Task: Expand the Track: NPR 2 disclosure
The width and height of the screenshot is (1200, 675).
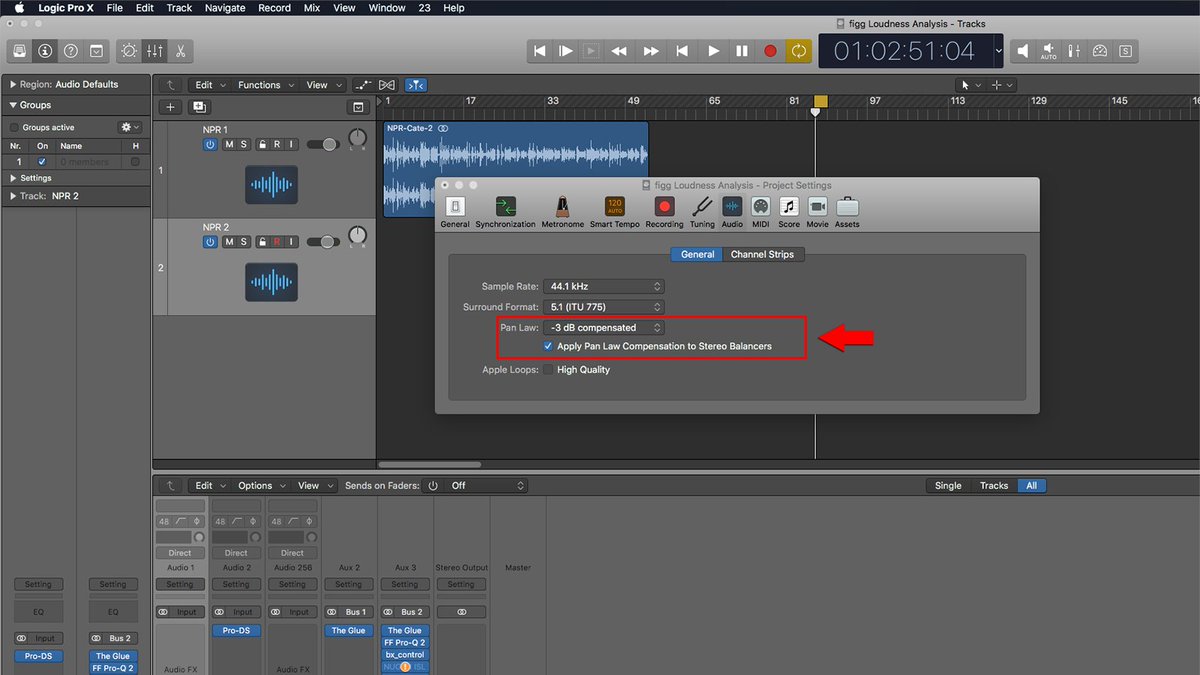Action: point(13,196)
